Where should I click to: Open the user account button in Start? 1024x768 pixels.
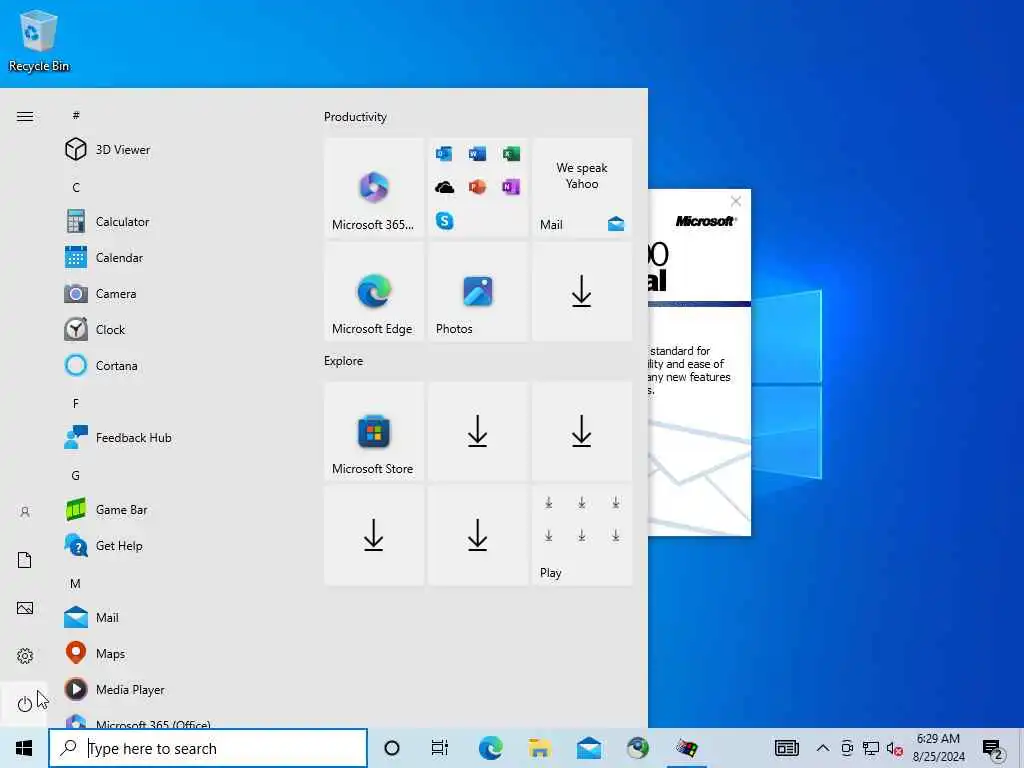tap(25, 512)
